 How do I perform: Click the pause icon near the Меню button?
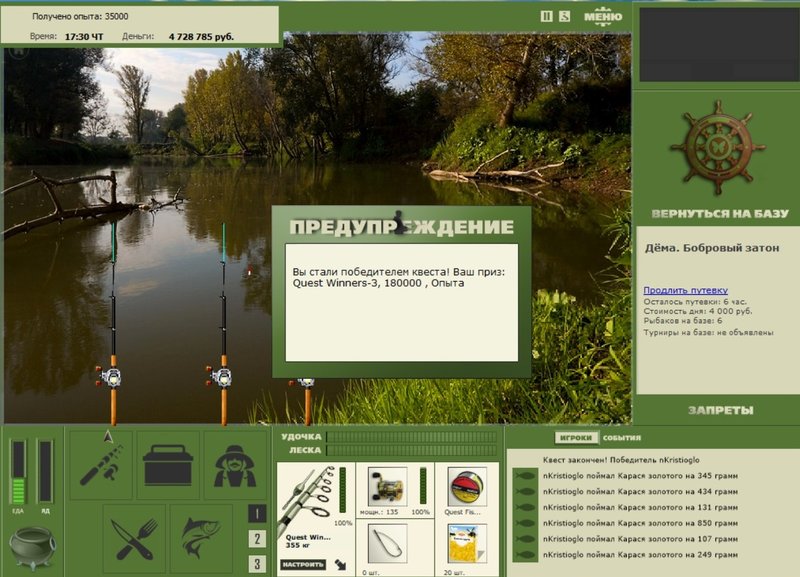[546, 16]
